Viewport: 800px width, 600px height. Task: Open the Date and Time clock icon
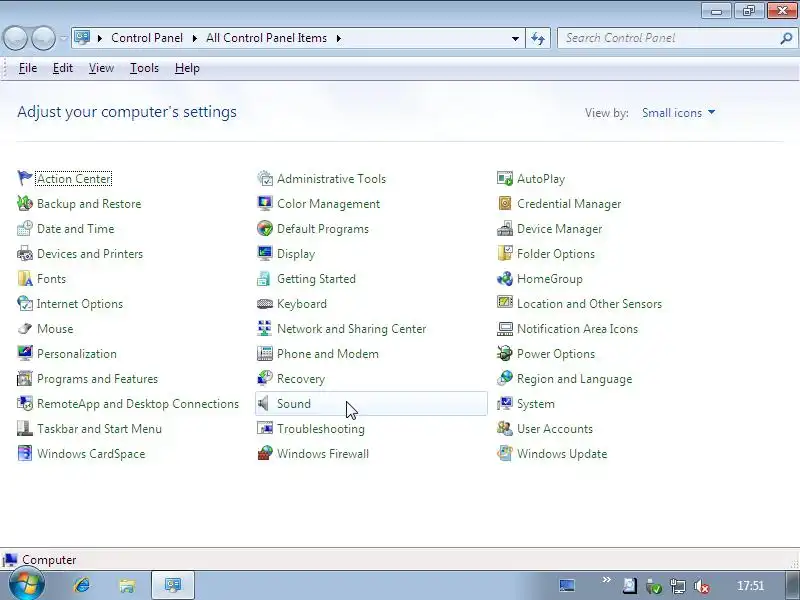(24, 229)
